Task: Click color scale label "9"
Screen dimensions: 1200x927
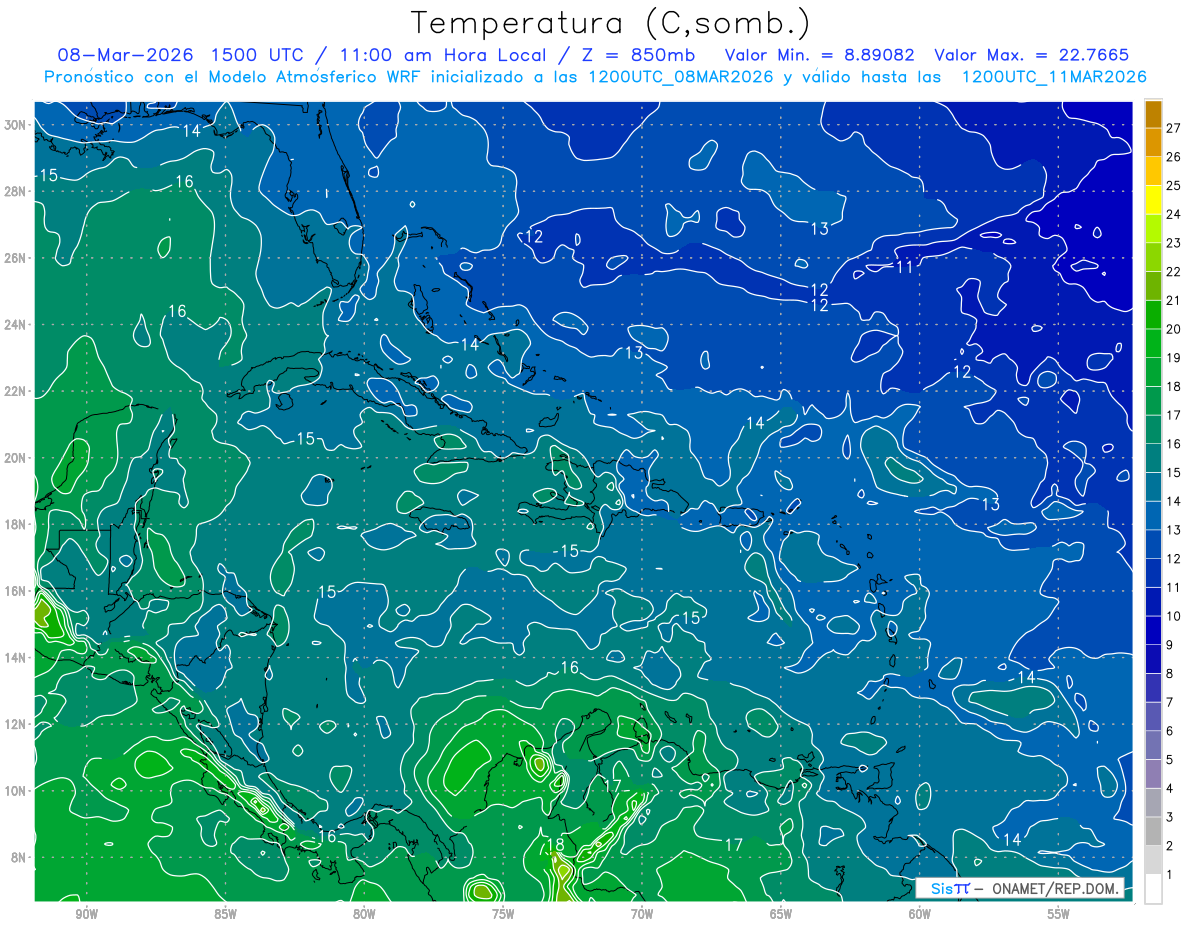Action: point(1170,645)
